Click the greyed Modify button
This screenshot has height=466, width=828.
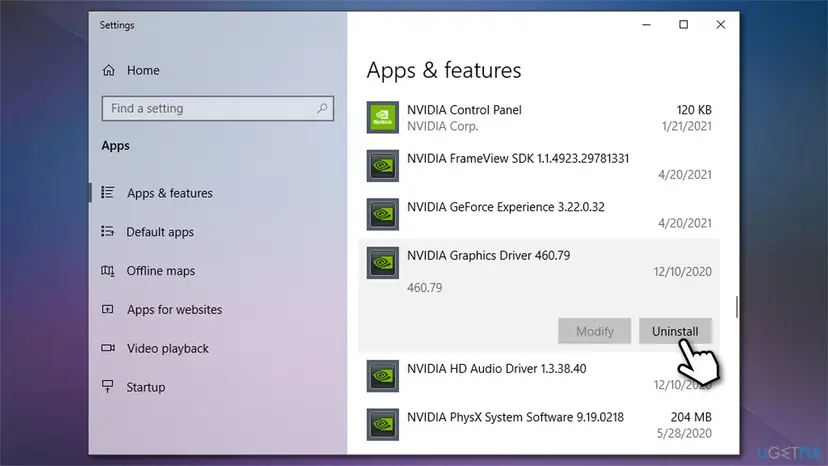click(x=595, y=331)
